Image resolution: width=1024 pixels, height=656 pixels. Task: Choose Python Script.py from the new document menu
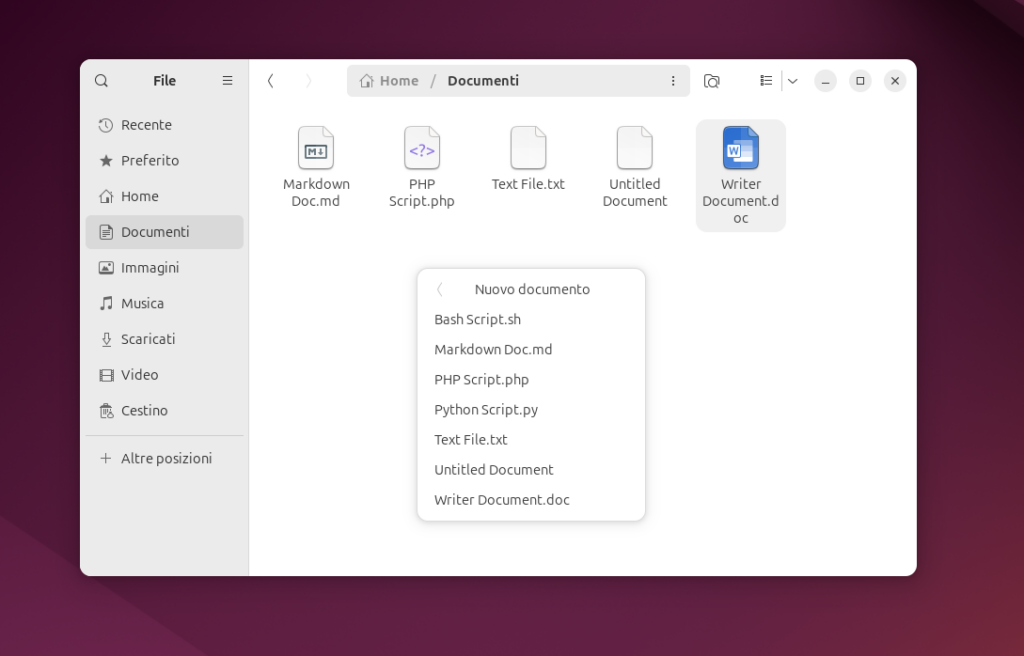pos(486,409)
